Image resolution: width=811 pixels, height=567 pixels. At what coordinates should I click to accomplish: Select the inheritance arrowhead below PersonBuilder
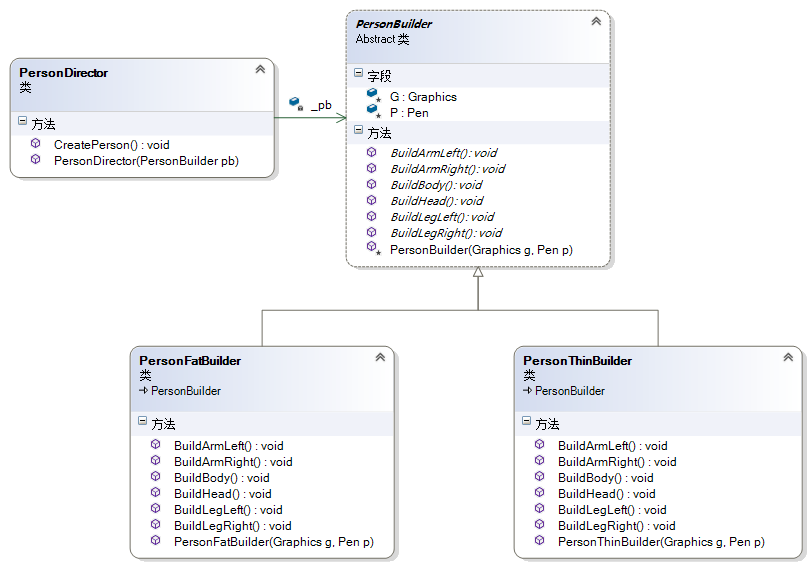(478, 272)
